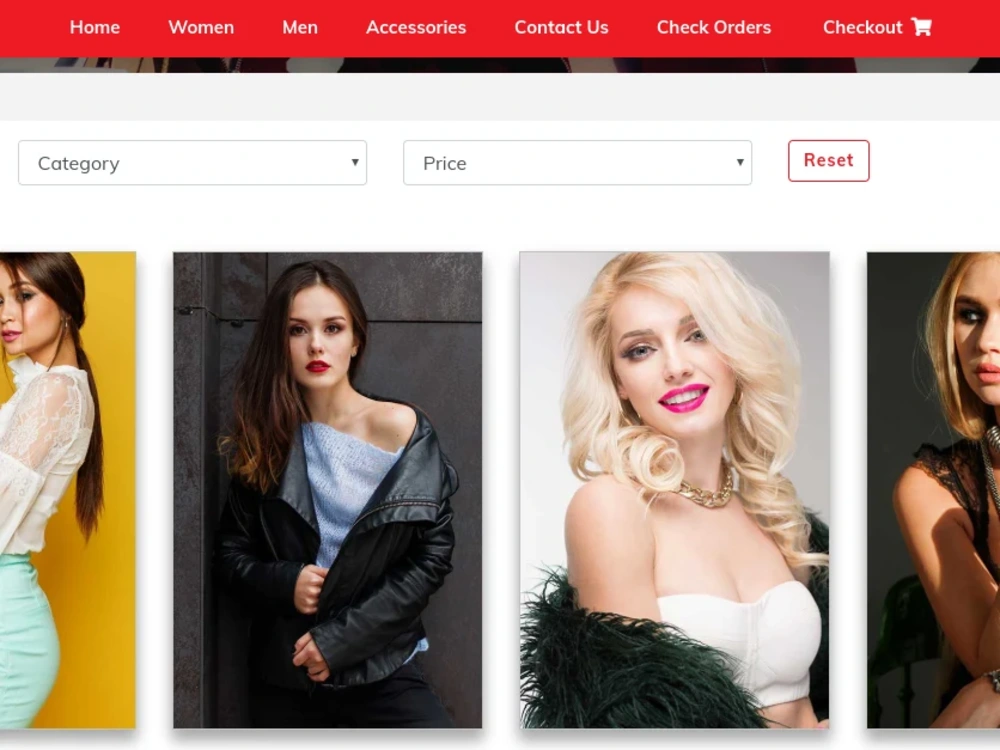Open product with black leather jacket
The width and height of the screenshot is (1000, 750).
coord(328,490)
